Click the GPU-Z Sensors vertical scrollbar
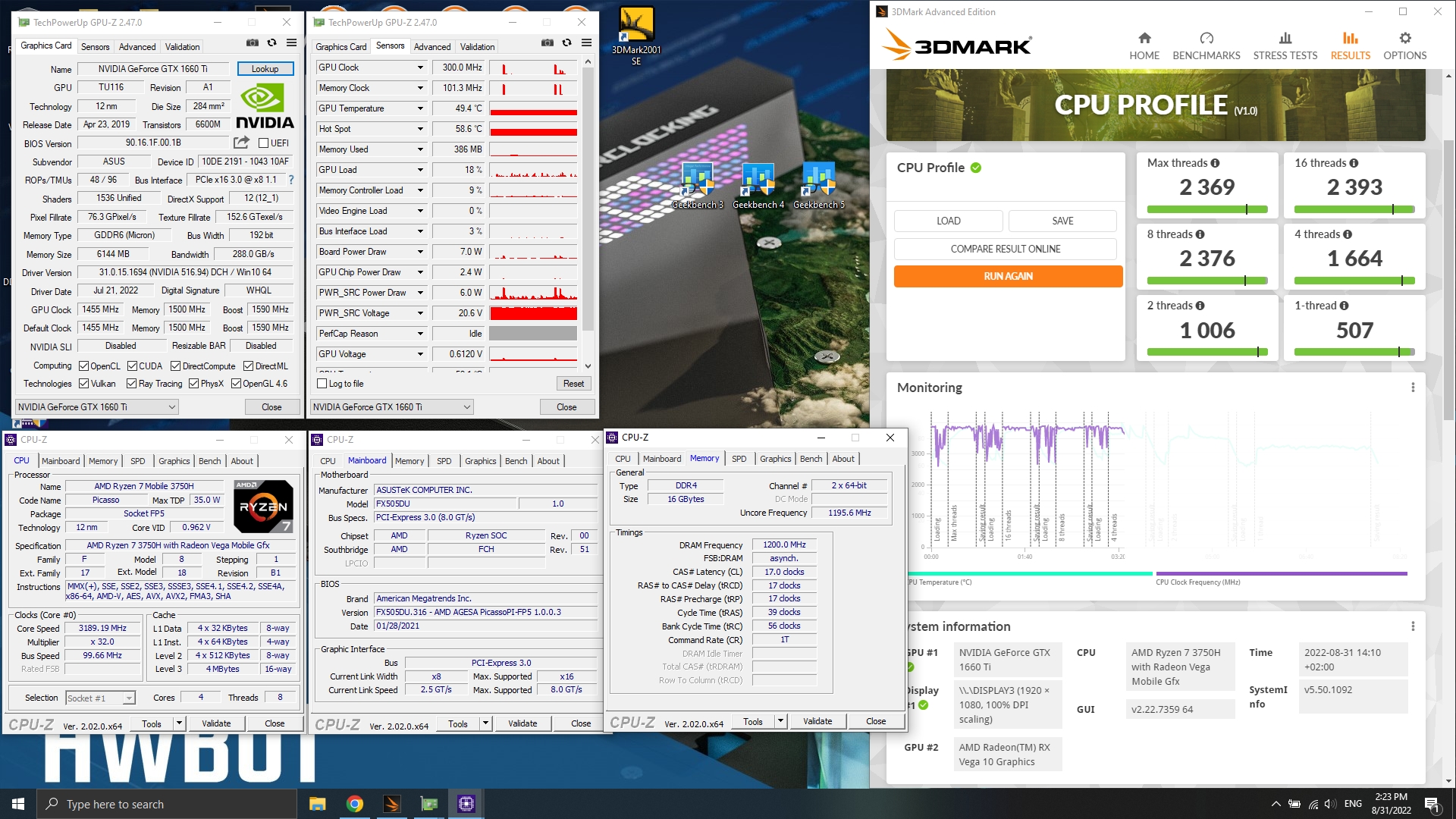Screen dimensions: 1456x819 coord(588,214)
